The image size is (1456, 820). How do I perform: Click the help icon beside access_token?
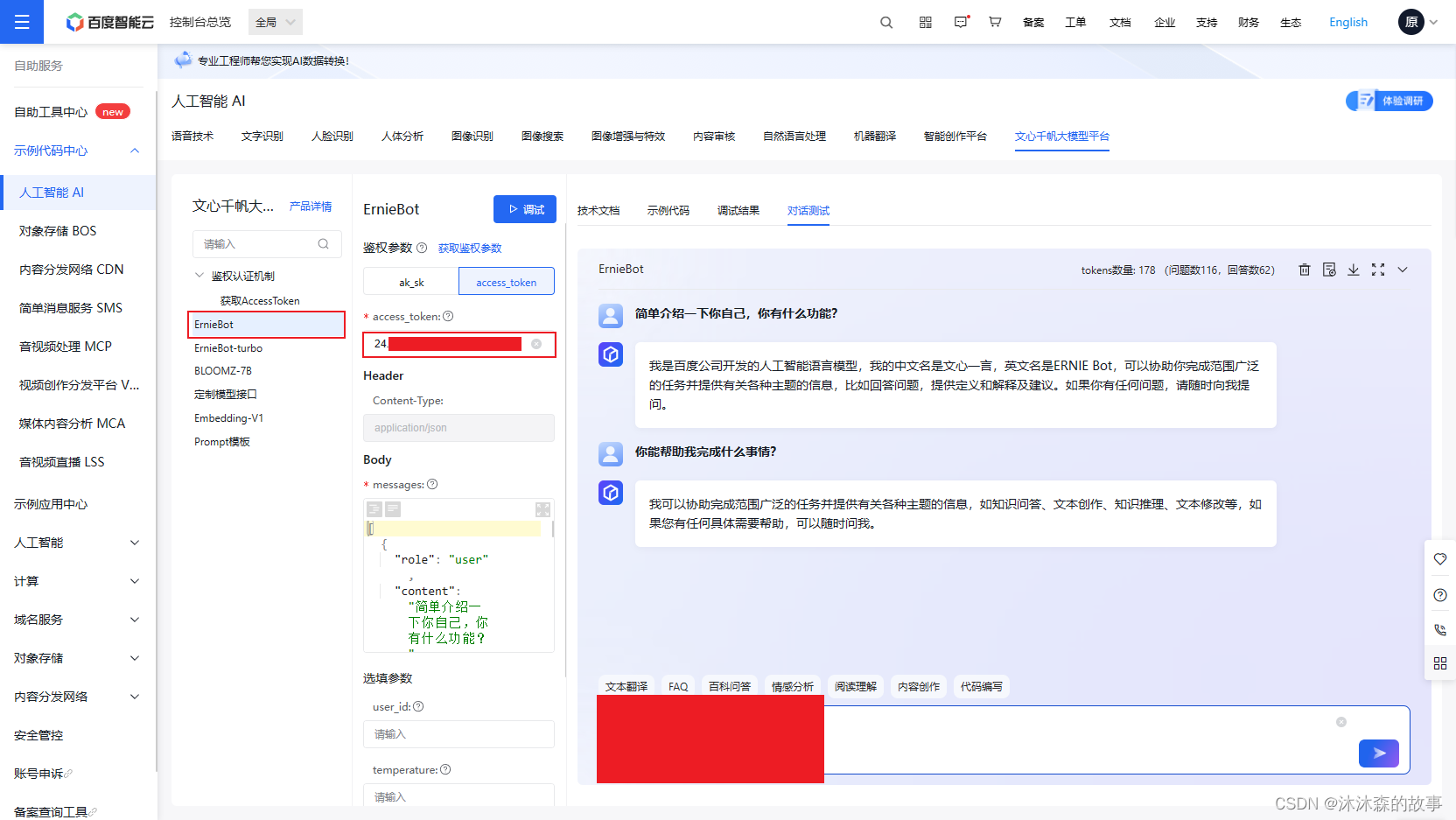(448, 316)
